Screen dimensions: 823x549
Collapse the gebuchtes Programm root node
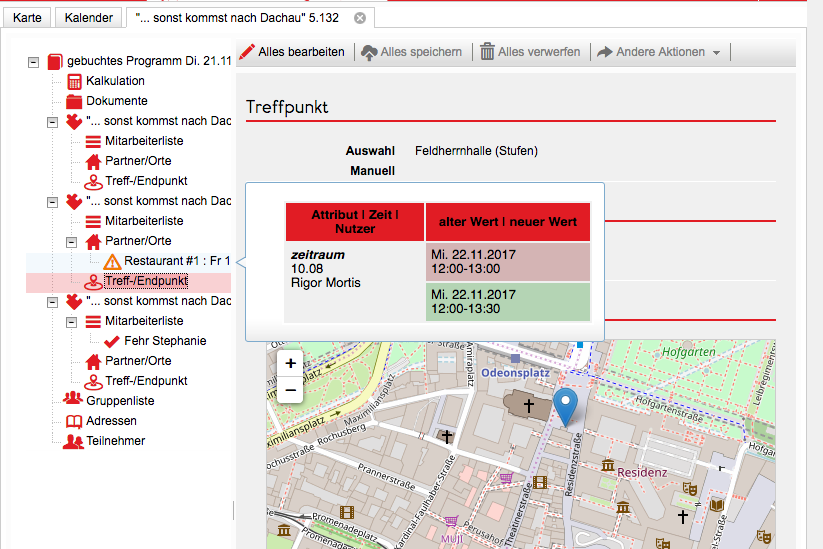[33, 61]
